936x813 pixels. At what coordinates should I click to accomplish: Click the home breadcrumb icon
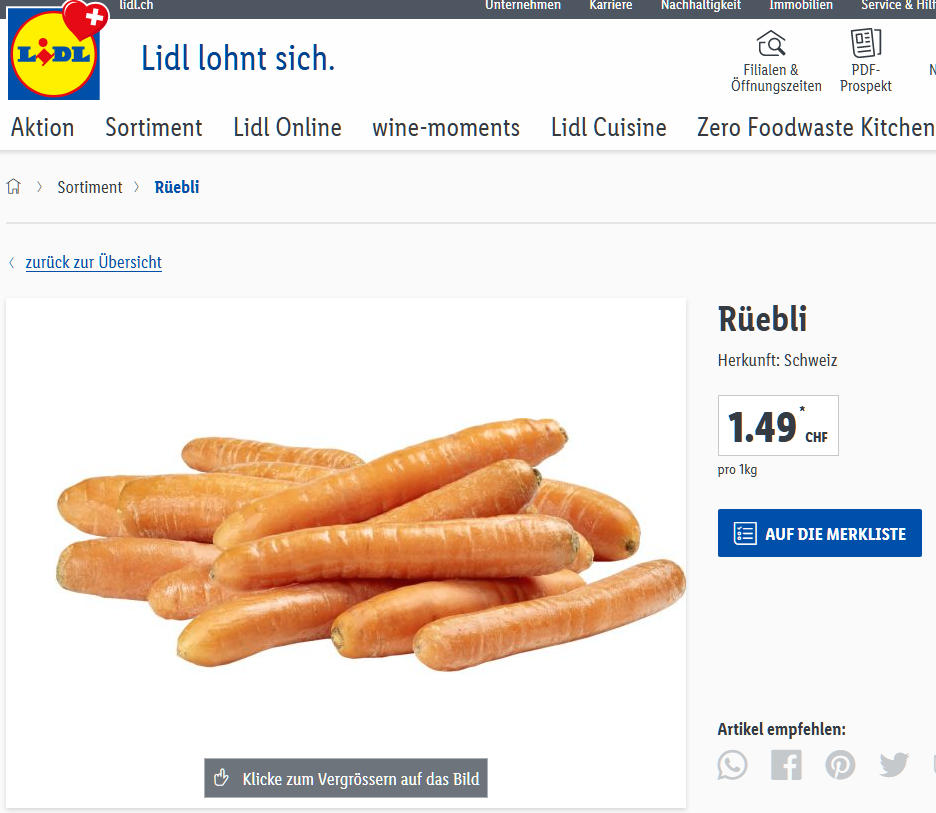click(14, 187)
